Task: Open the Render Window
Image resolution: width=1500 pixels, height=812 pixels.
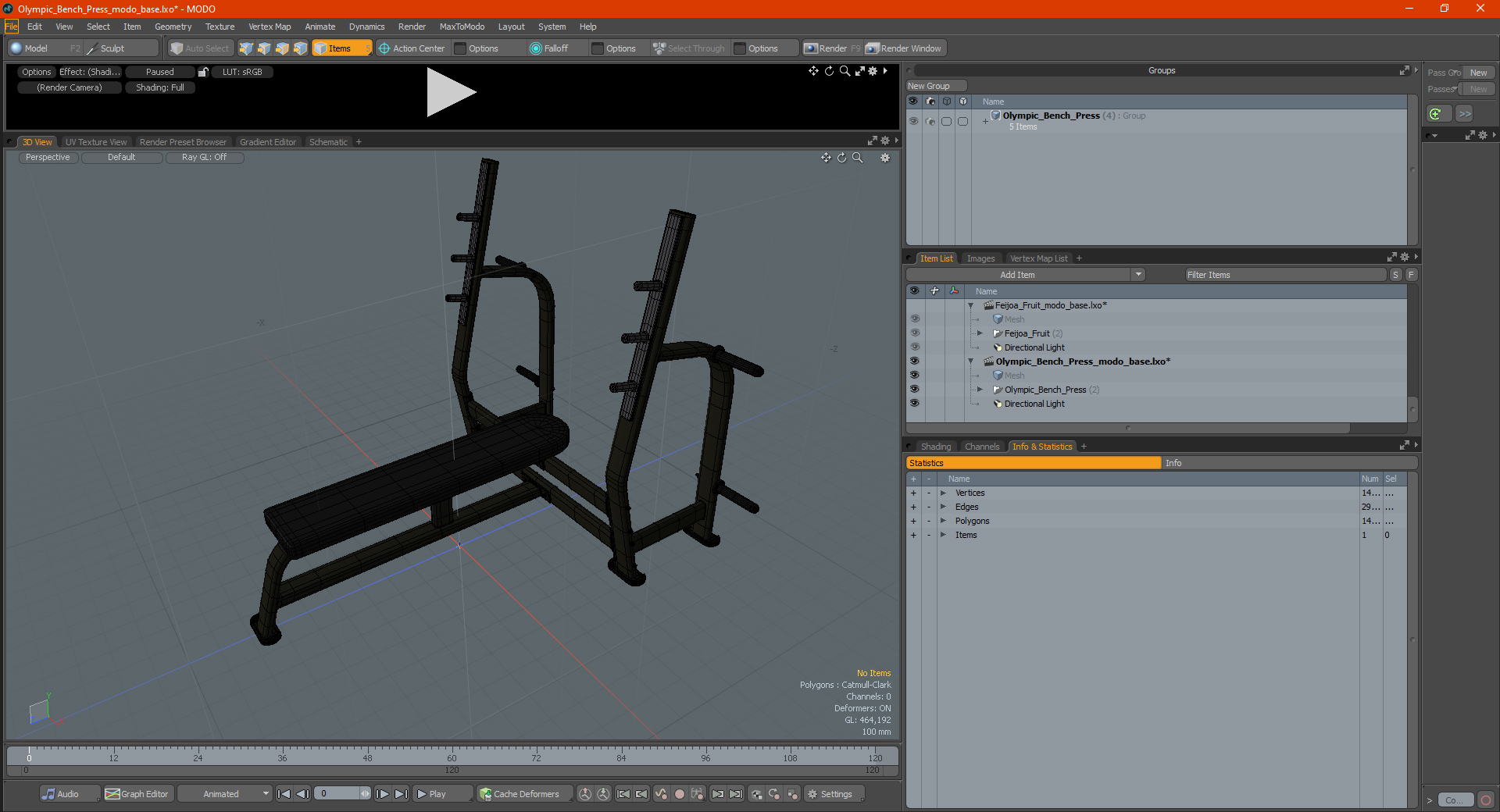Action: click(904, 48)
